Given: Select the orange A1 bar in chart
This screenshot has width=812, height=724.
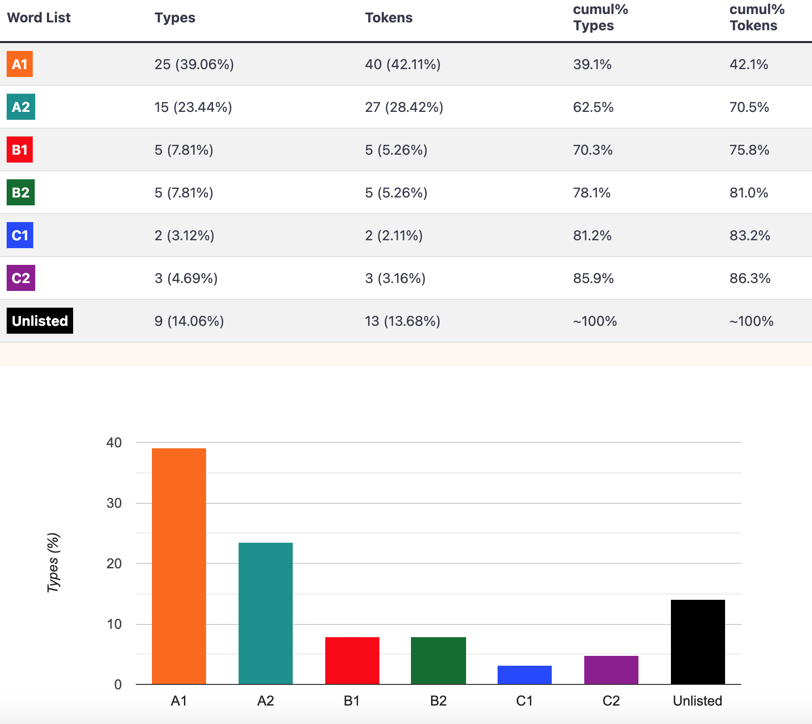Looking at the screenshot, I should (179, 566).
